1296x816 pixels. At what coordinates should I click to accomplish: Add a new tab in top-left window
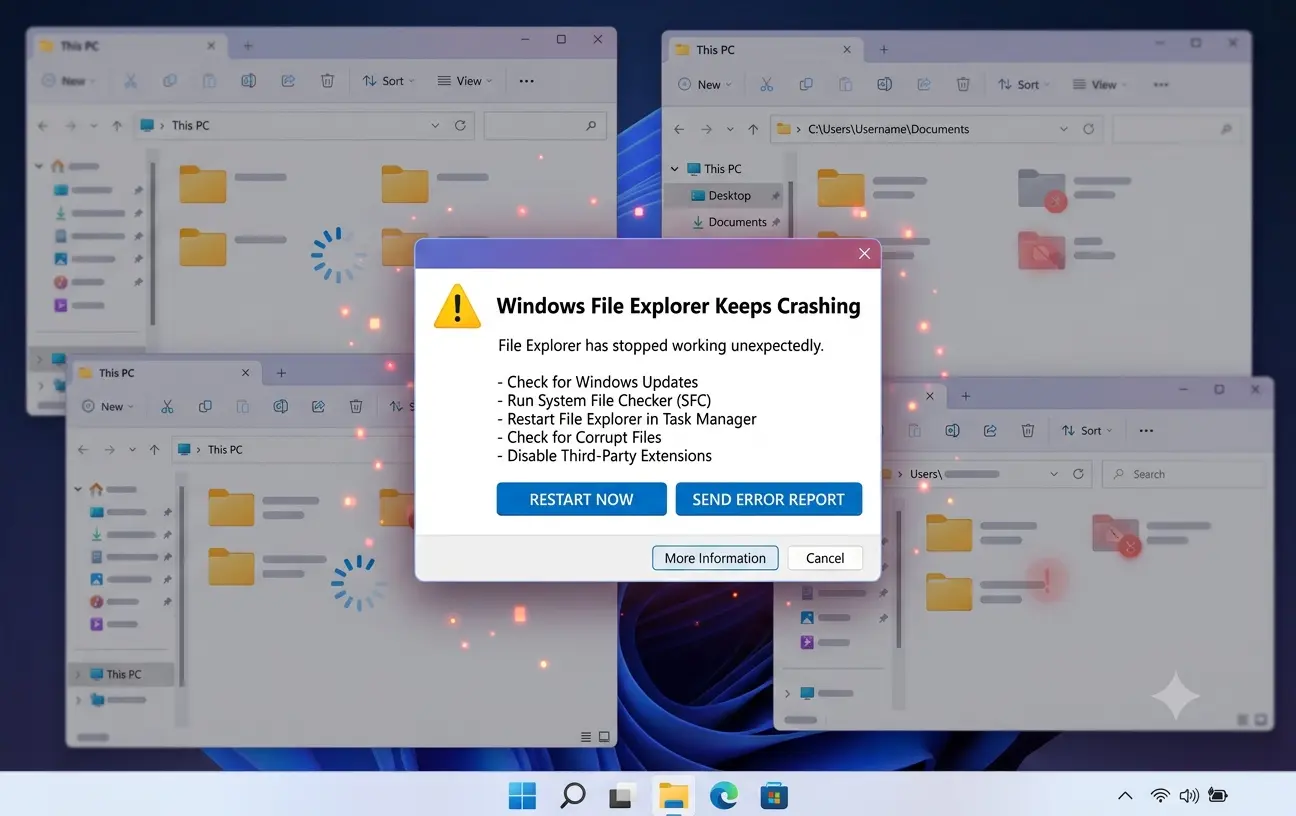click(x=248, y=46)
